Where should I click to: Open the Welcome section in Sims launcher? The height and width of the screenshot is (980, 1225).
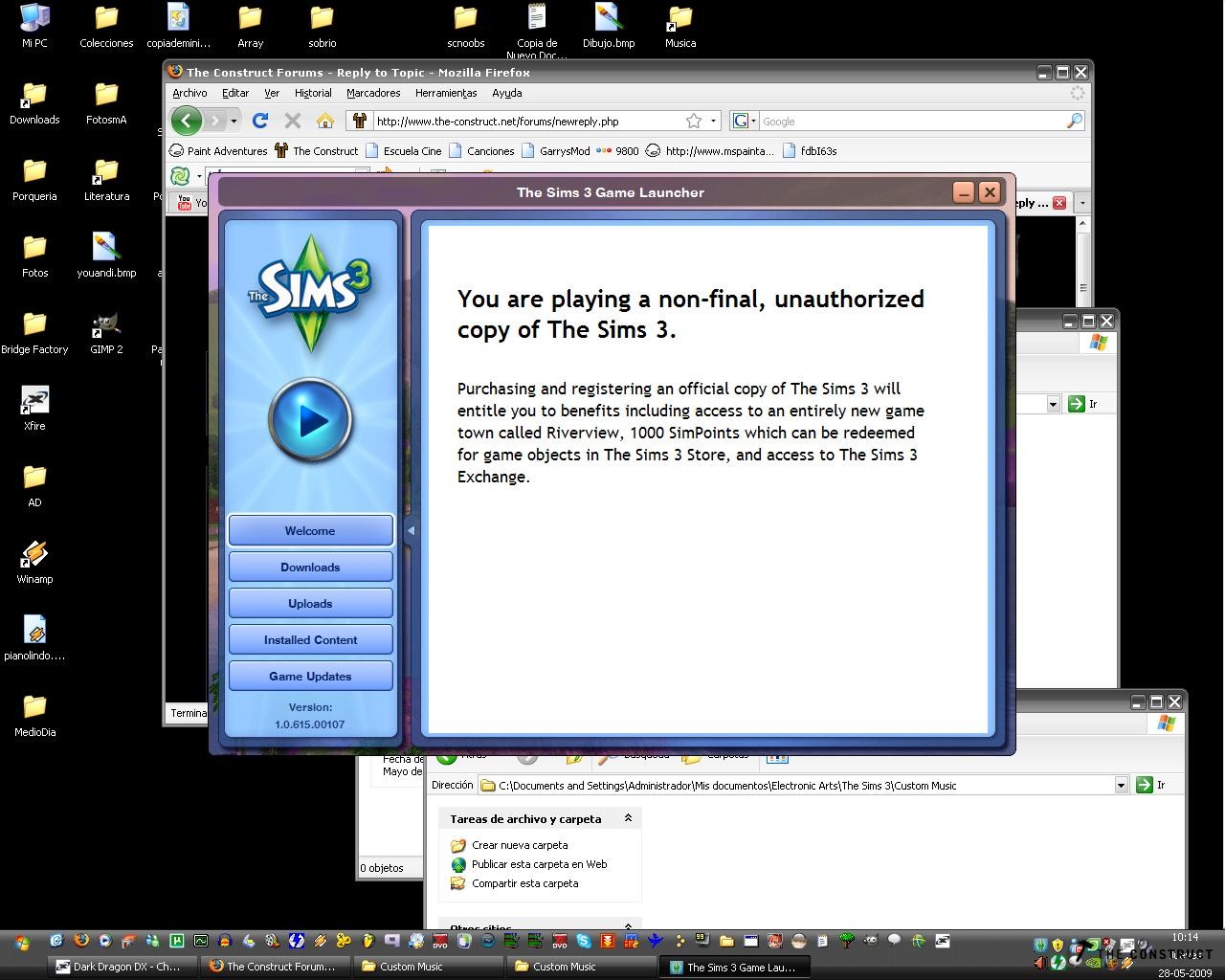[x=310, y=531]
